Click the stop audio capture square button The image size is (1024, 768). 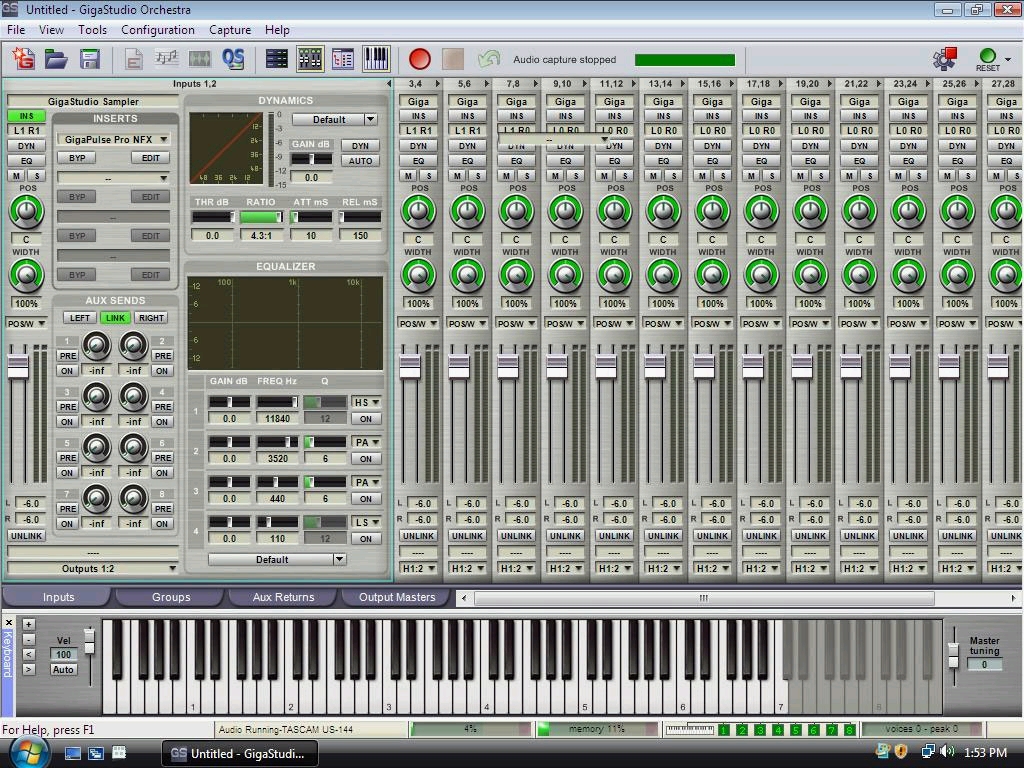pos(453,59)
